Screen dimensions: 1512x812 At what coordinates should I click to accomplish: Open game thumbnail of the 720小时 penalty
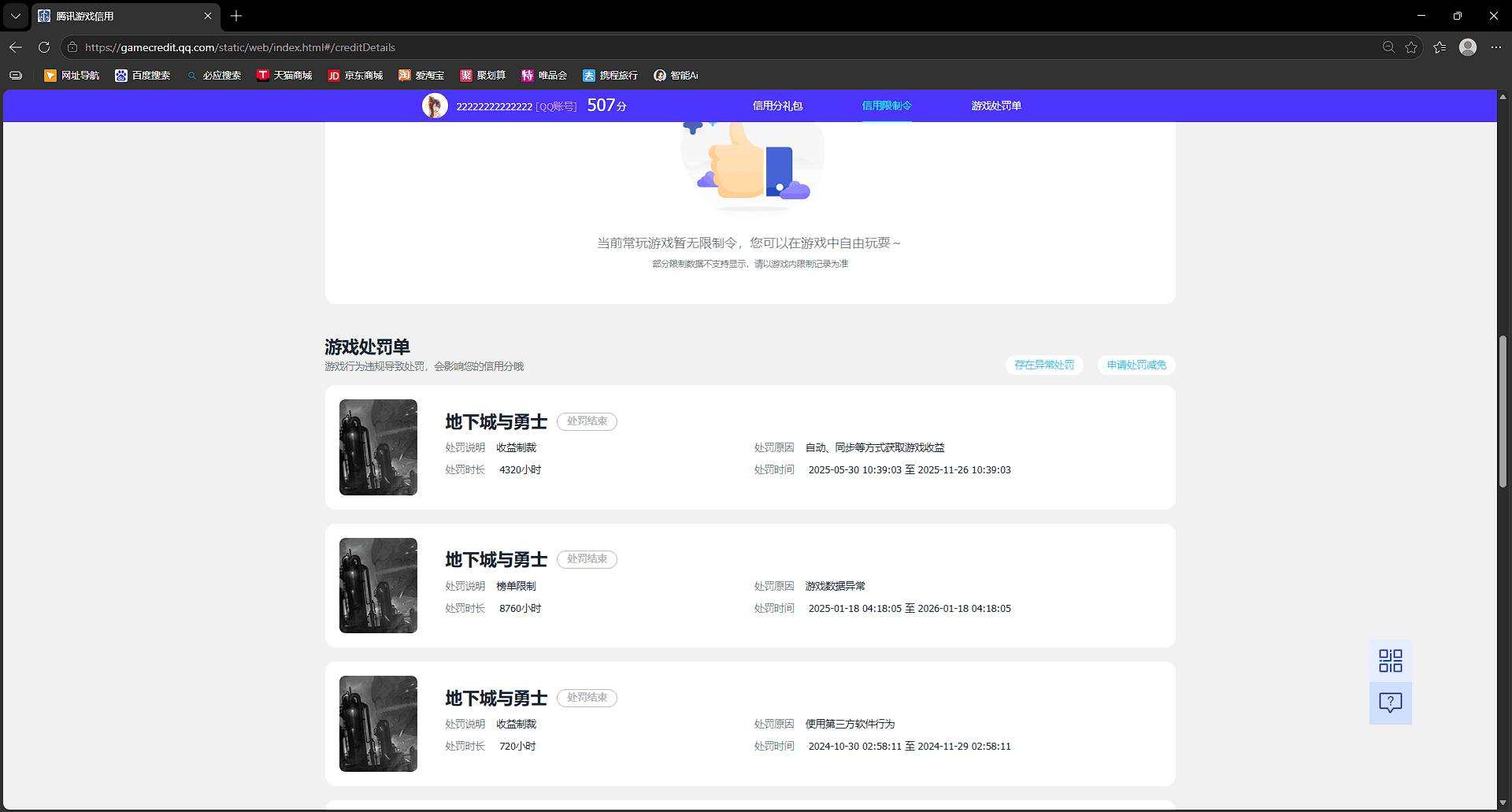(x=378, y=724)
